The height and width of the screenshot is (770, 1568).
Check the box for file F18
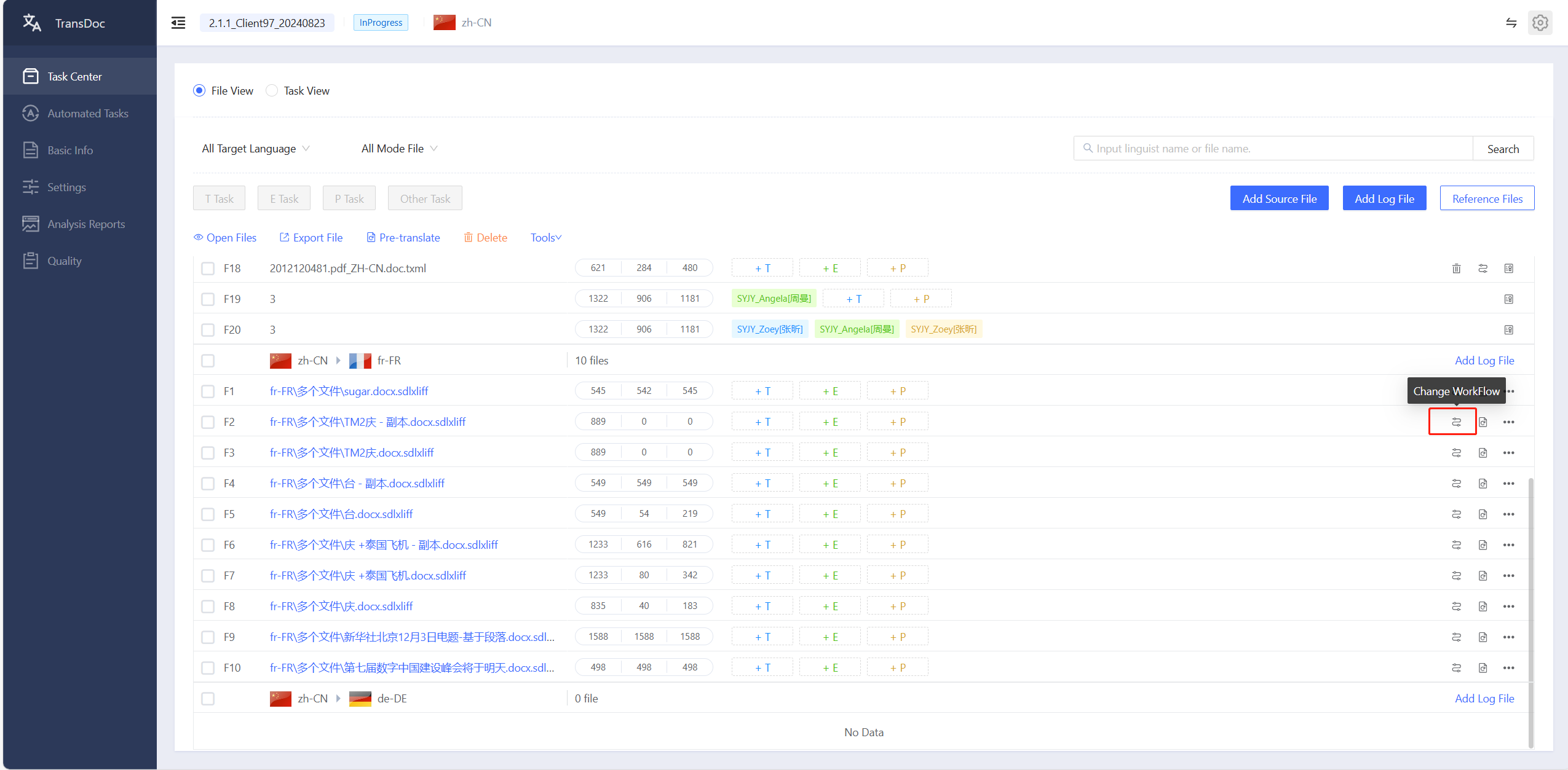(208, 269)
